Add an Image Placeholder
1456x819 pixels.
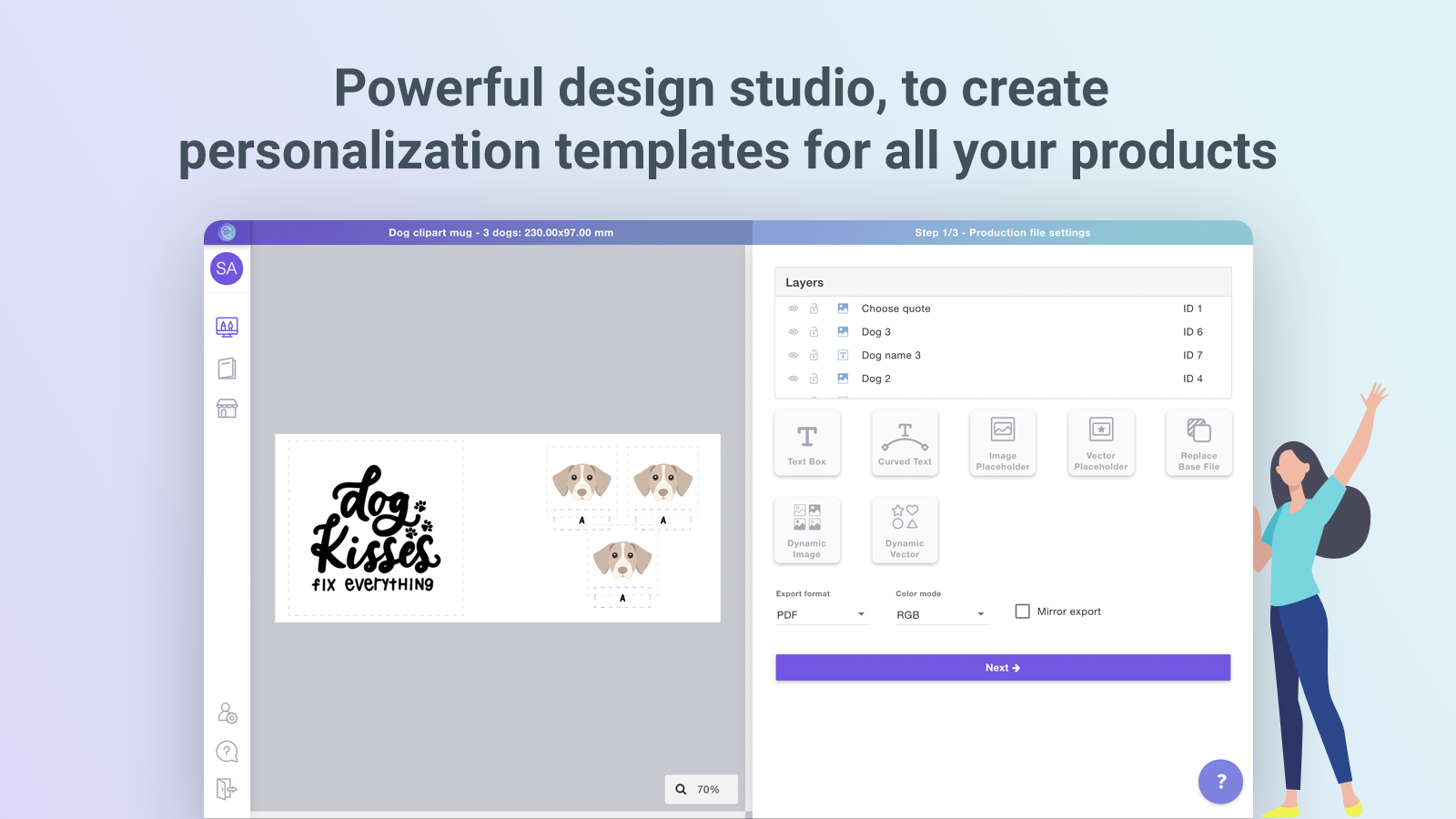(x=1002, y=443)
